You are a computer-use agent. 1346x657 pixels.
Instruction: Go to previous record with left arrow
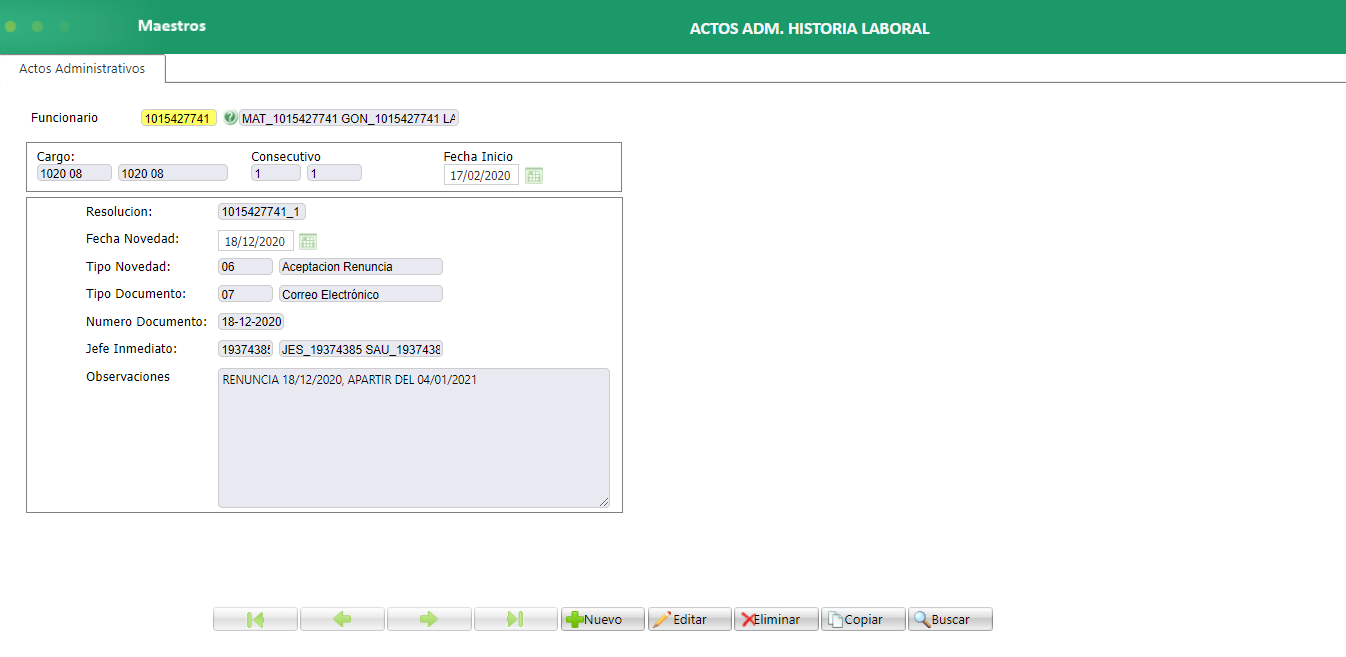342,620
